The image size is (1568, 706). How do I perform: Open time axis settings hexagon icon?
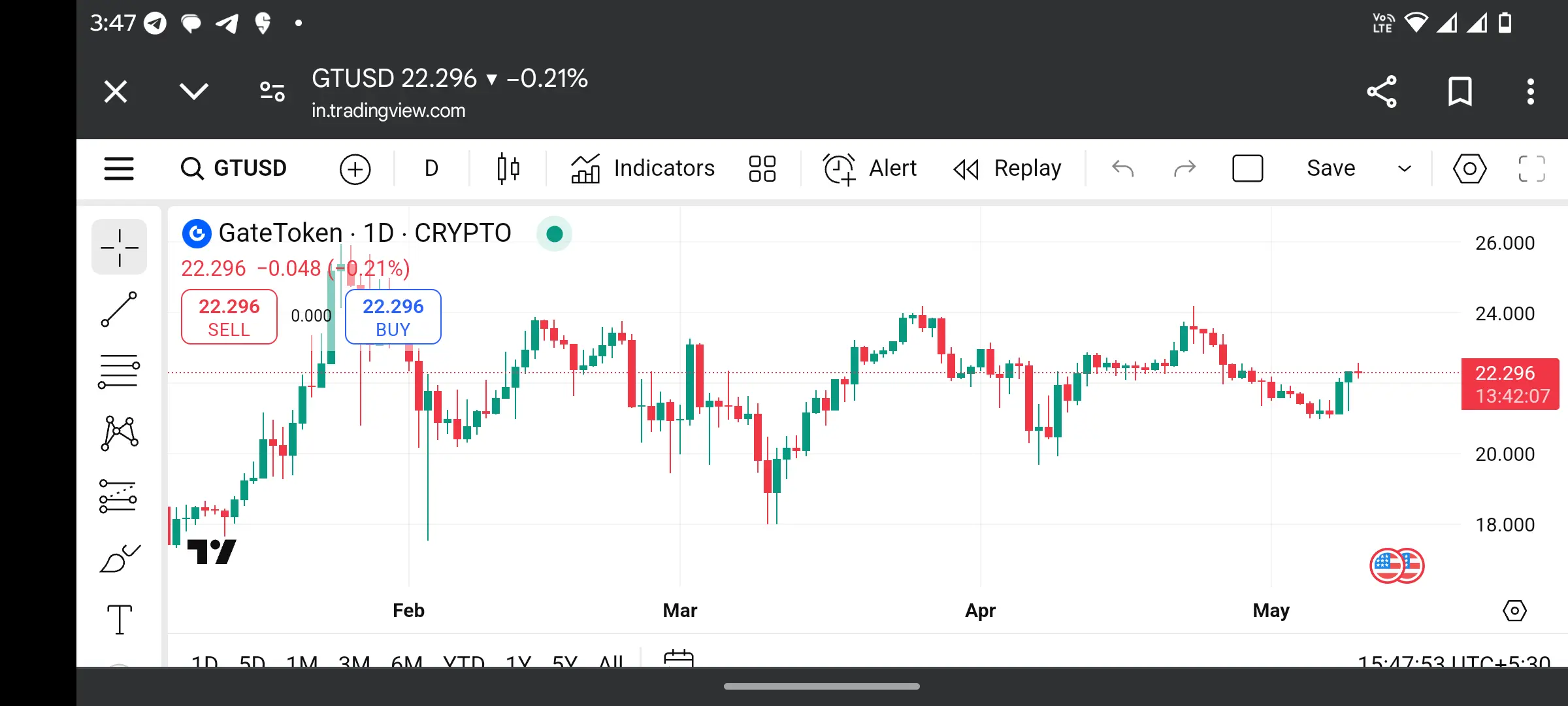[x=1514, y=611]
